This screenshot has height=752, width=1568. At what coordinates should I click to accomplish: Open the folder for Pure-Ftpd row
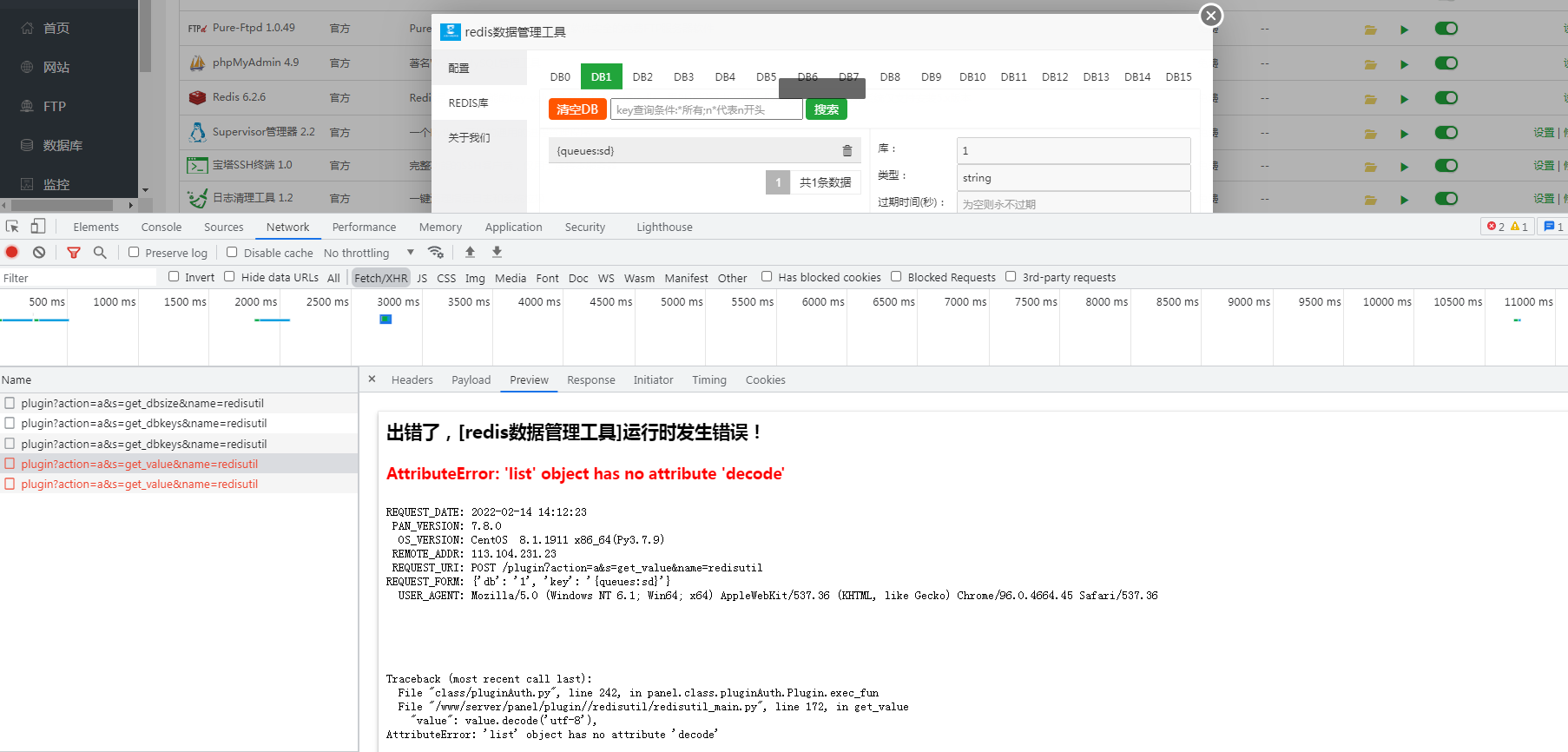pyautogui.click(x=1370, y=30)
